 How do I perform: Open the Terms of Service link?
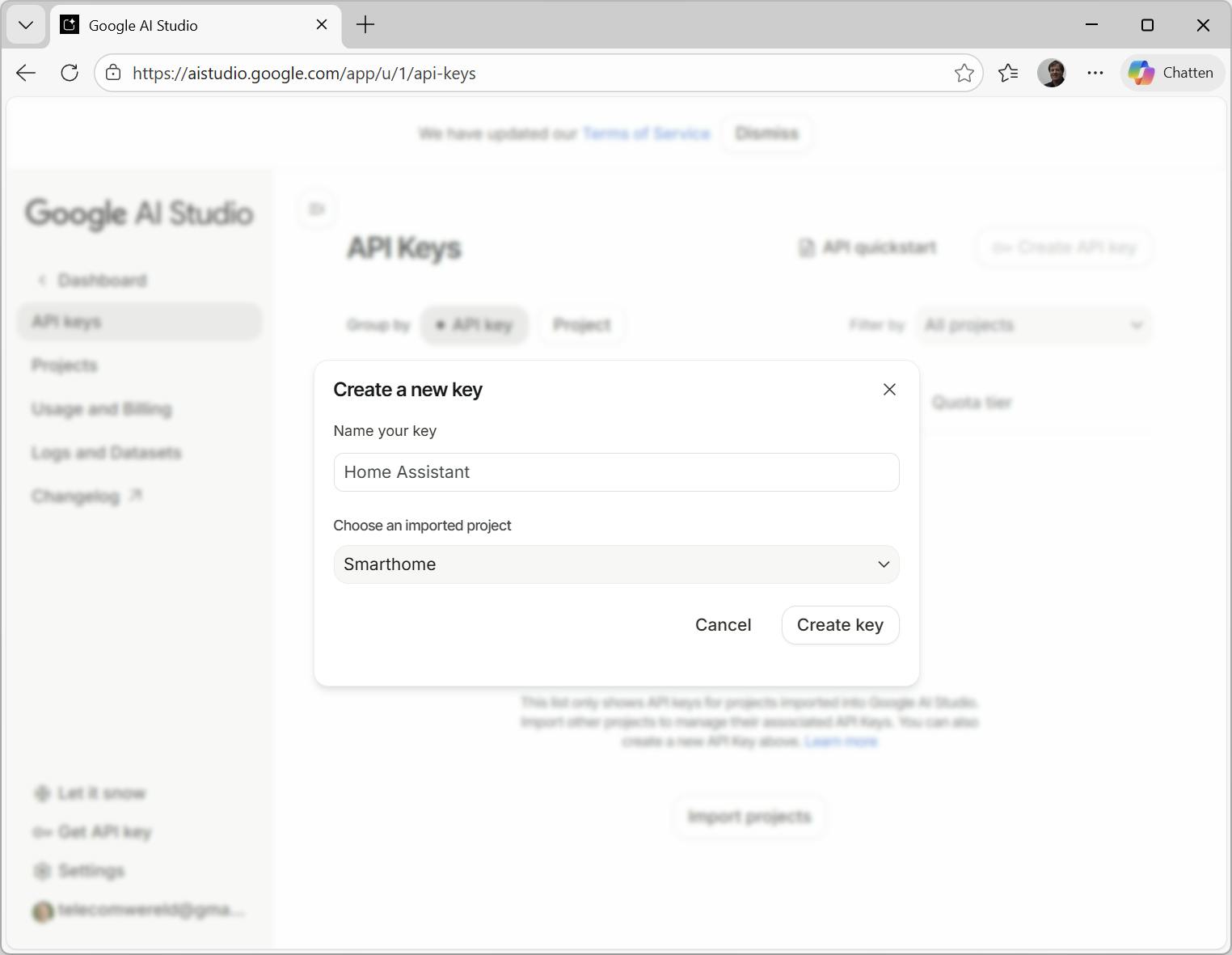tap(646, 133)
